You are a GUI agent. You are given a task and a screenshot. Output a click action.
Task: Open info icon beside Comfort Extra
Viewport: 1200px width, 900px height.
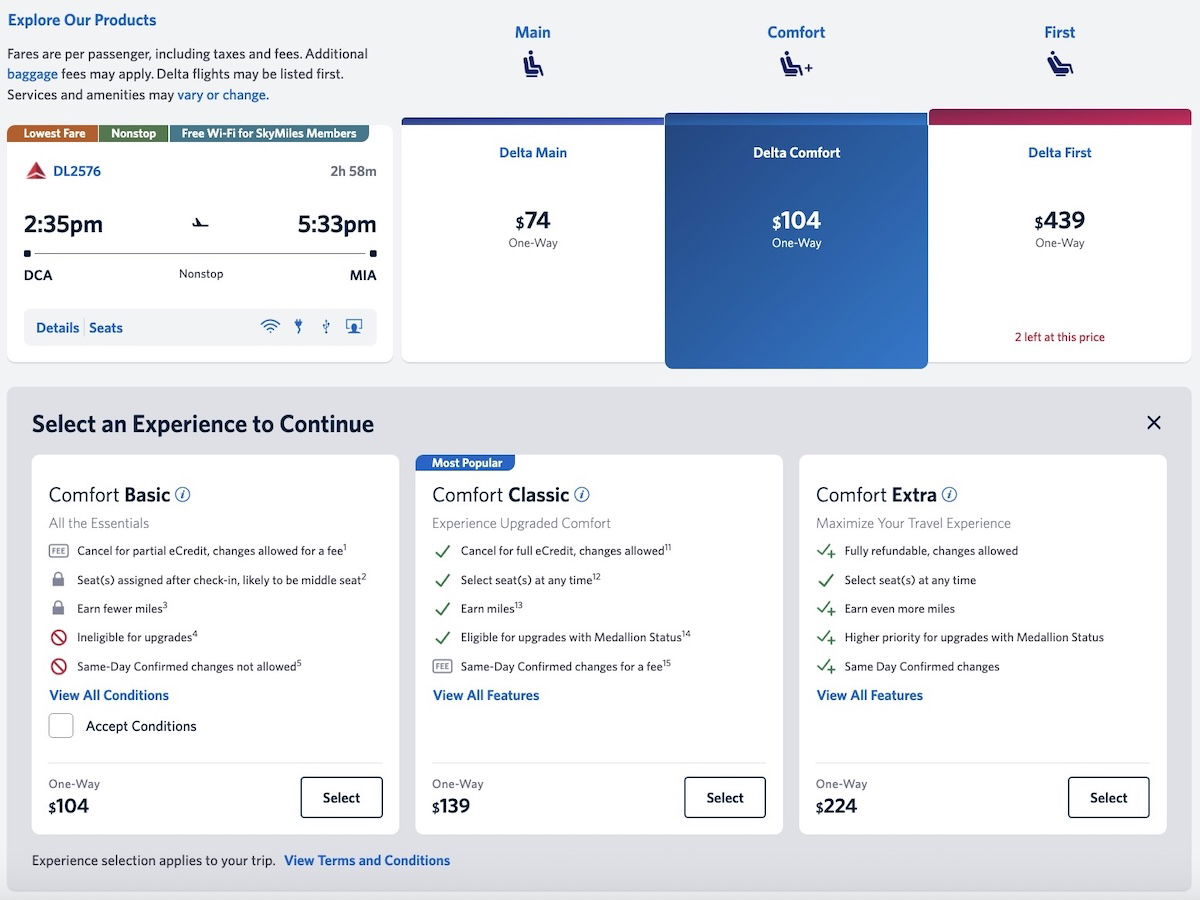pyautogui.click(x=950, y=495)
